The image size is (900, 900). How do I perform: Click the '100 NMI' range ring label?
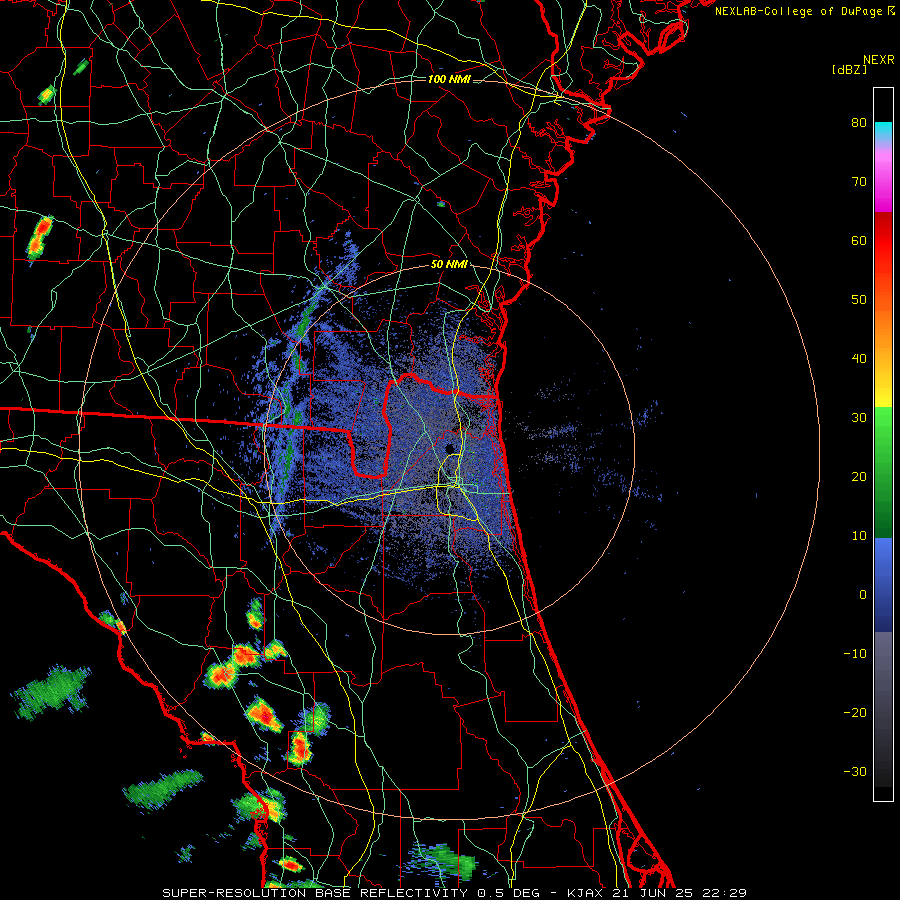tap(449, 79)
